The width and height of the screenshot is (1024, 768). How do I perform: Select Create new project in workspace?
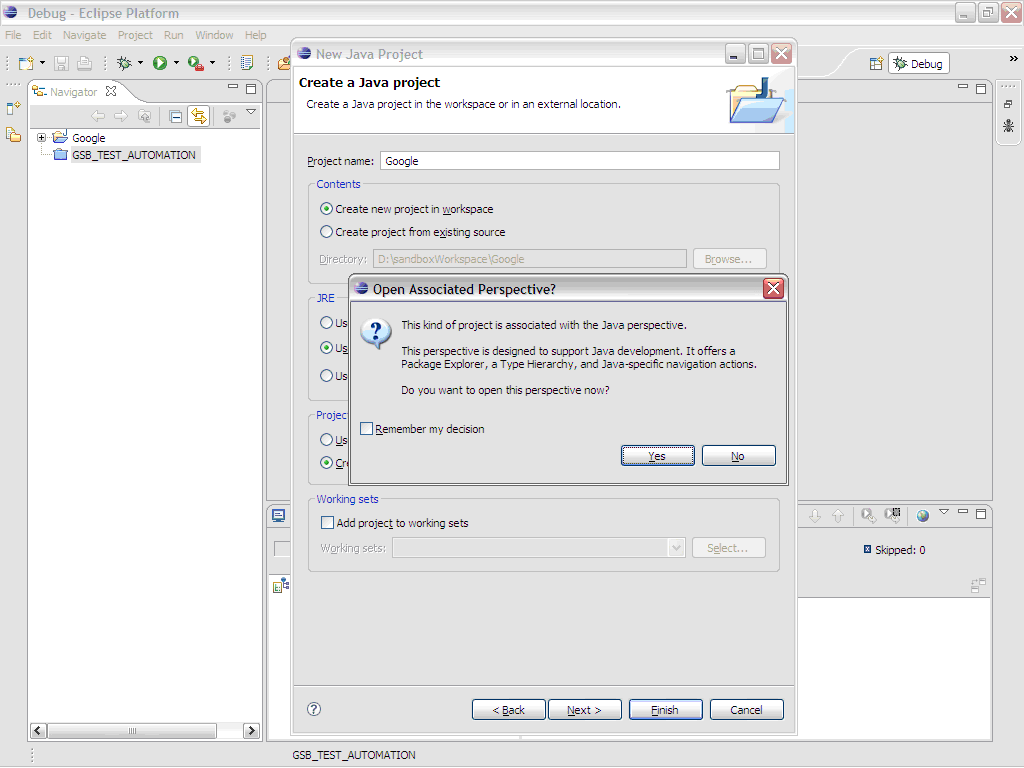pyautogui.click(x=326, y=209)
